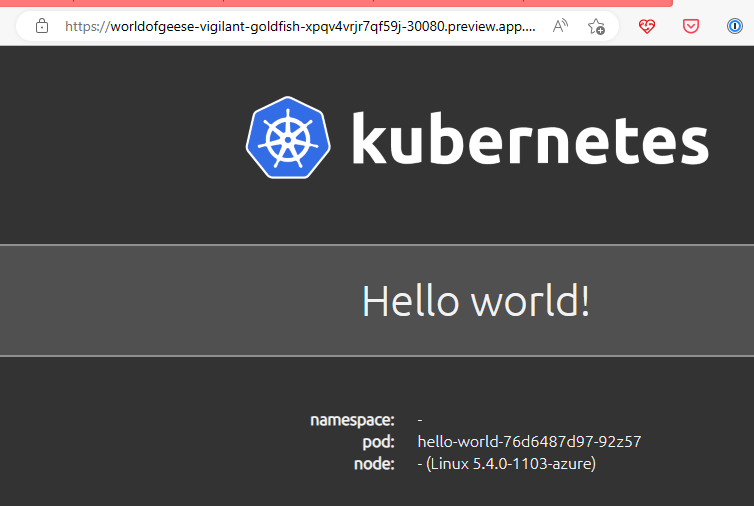This screenshot has height=506, width=754.
Task: Click the "Hello world!" heading
Action: (x=476, y=301)
